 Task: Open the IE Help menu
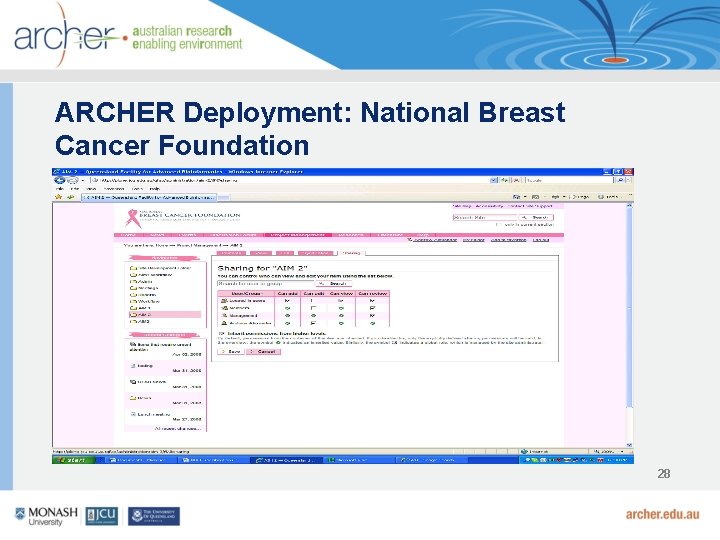tap(154, 189)
